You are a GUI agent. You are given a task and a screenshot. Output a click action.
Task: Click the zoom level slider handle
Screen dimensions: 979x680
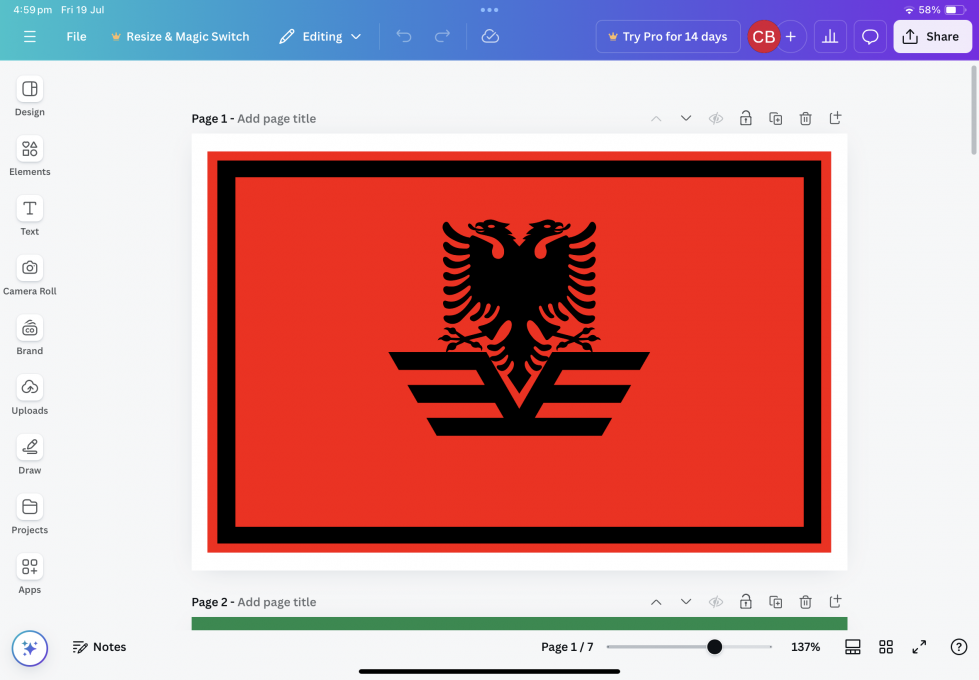point(714,647)
